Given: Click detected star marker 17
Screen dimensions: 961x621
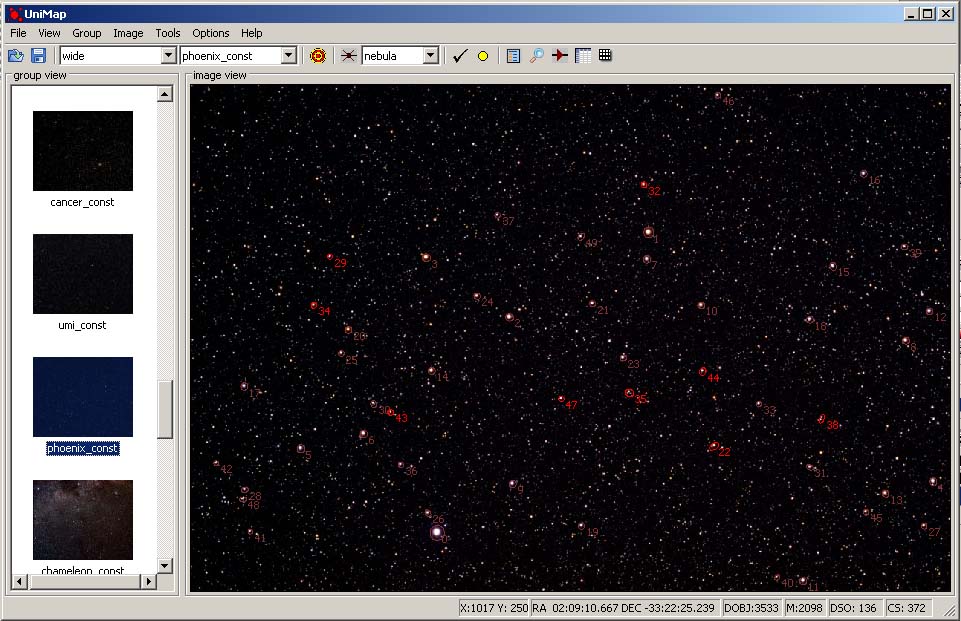Looking at the screenshot, I should click(x=244, y=386).
